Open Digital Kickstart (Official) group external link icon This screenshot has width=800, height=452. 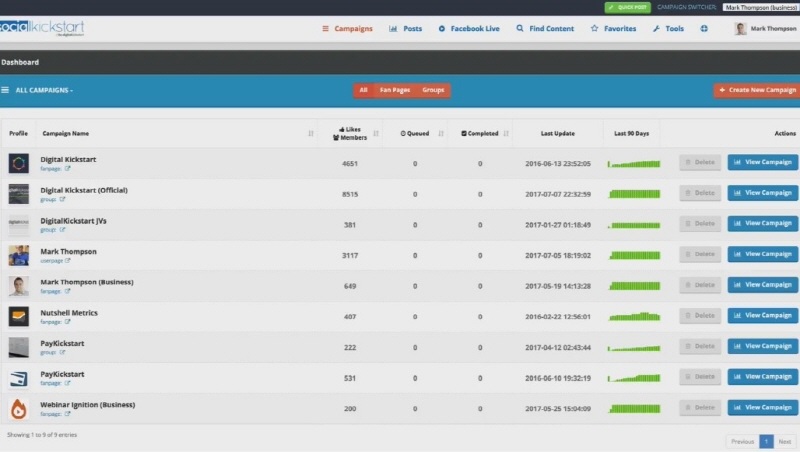[x=62, y=199]
